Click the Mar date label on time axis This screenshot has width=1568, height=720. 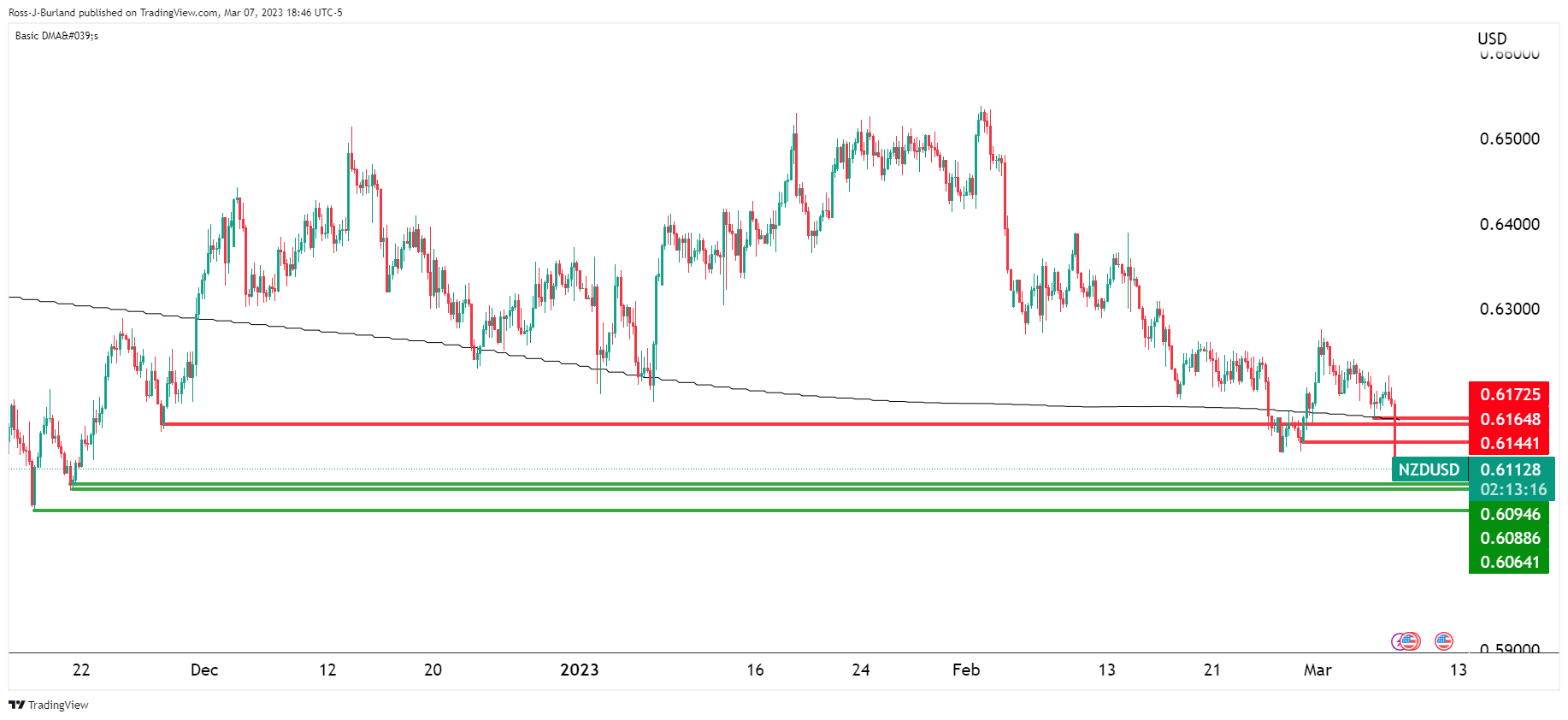point(1317,670)
